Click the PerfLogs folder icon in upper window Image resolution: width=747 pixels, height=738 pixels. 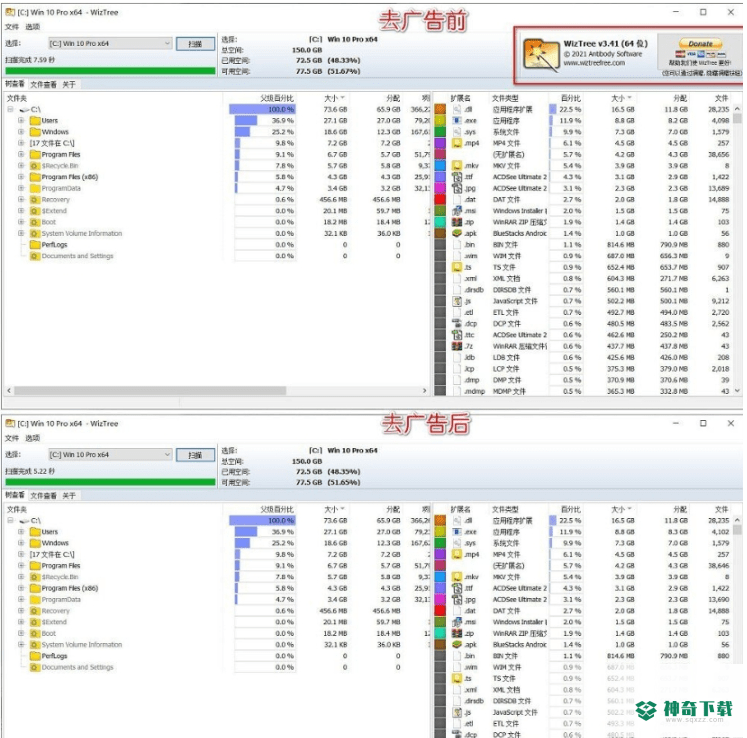pos(35,245)
